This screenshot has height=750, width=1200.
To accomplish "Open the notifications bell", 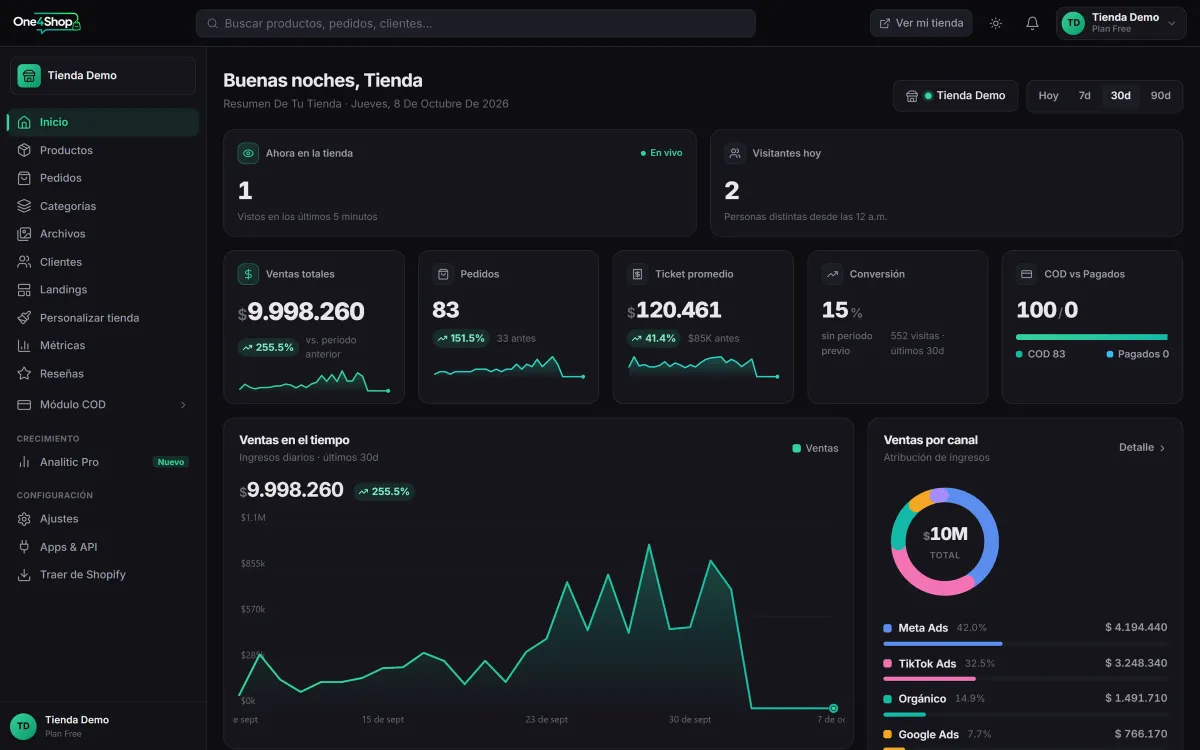I will click(1033, 23).
